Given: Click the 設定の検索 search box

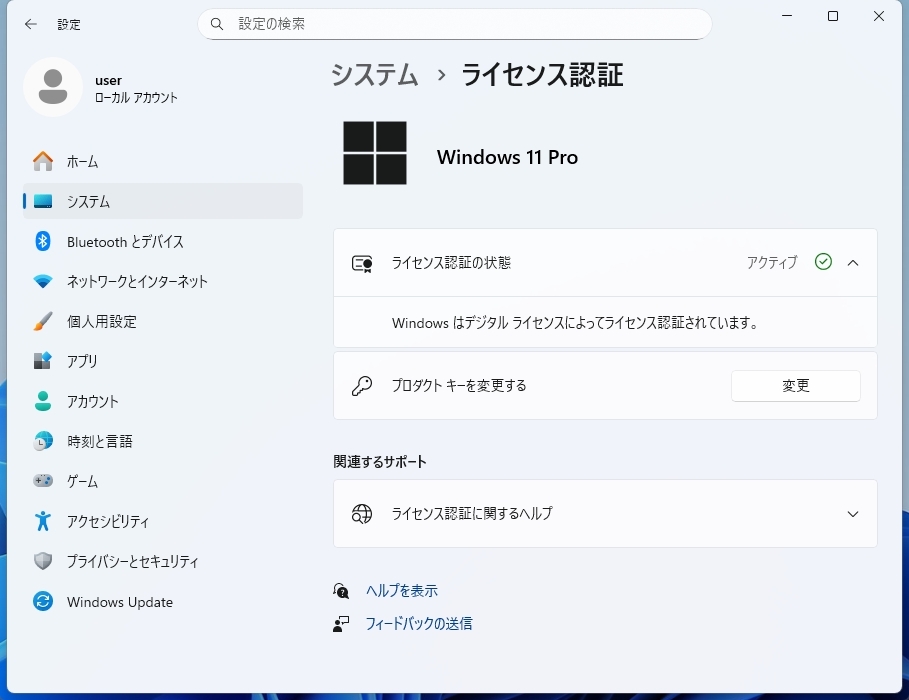Looking at the screenshot, I should click(454, 24).
